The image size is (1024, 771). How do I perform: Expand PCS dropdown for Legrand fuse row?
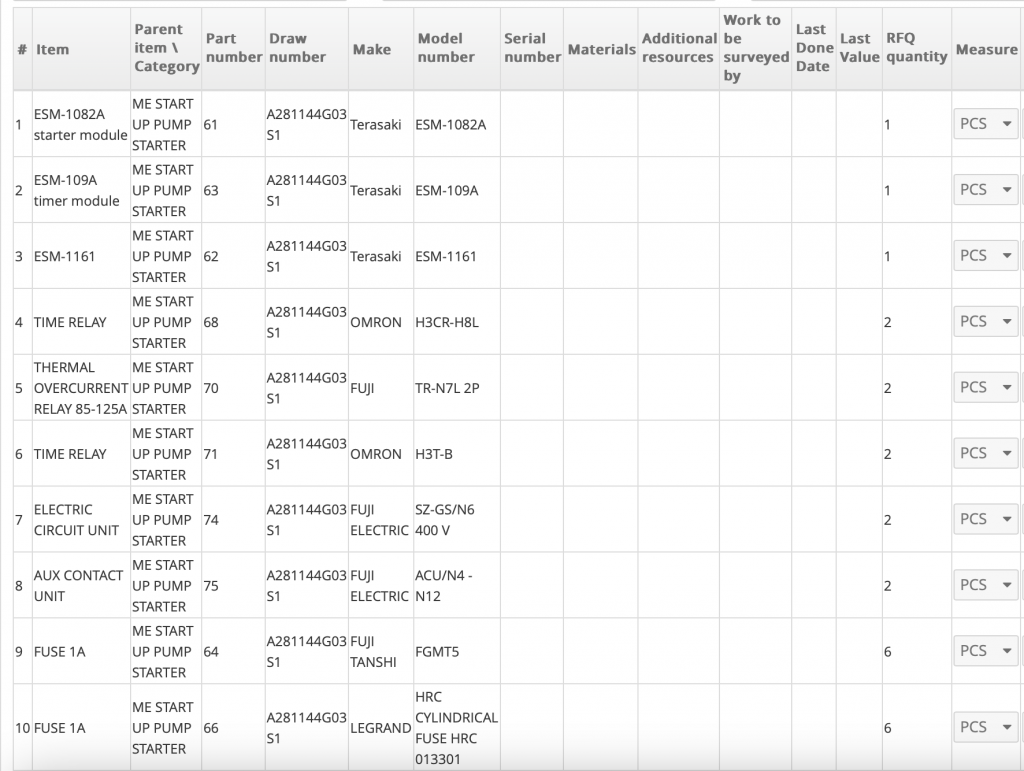pyautogui.click(x=985, y=728)
